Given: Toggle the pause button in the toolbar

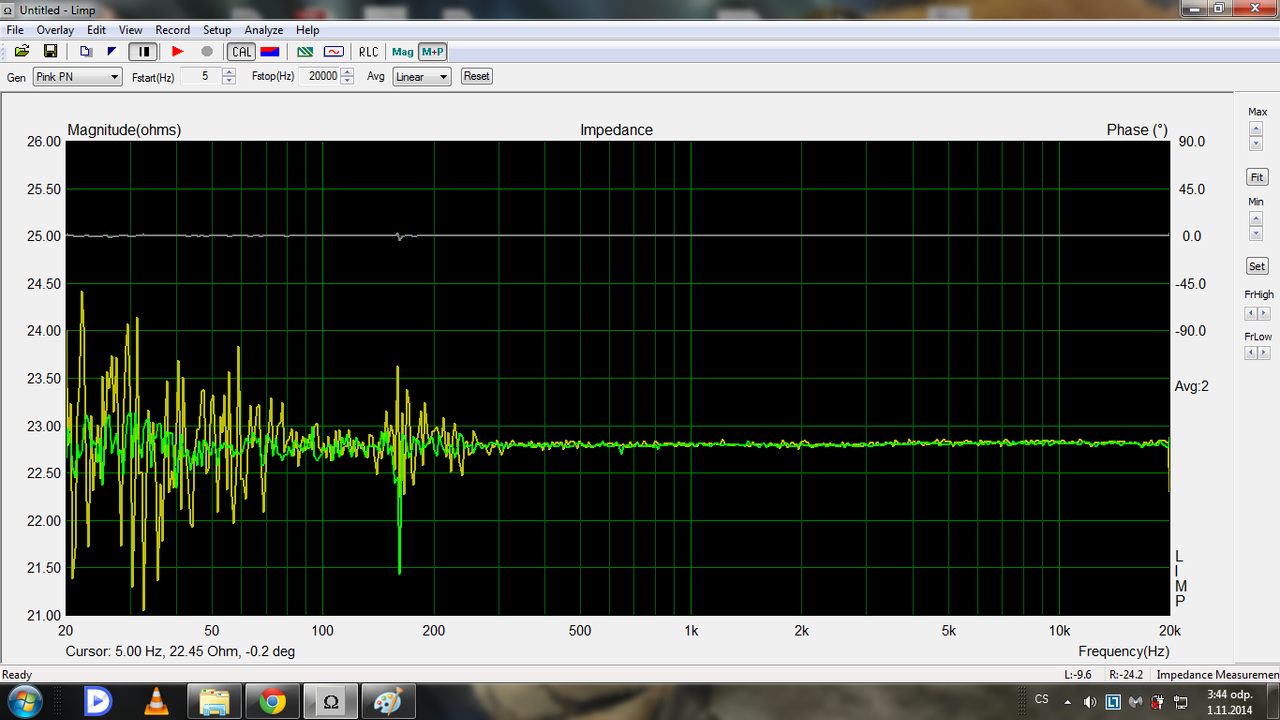Looking at the screenshot, I should (143, 51).
